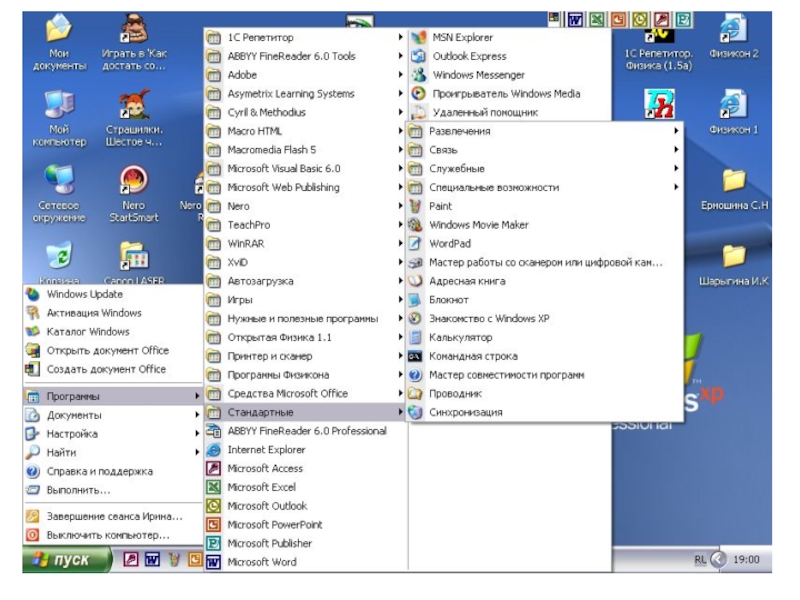Open the Стандартные menu item
Viewport: 800px width, 600px height.
[x=305, y=412]
